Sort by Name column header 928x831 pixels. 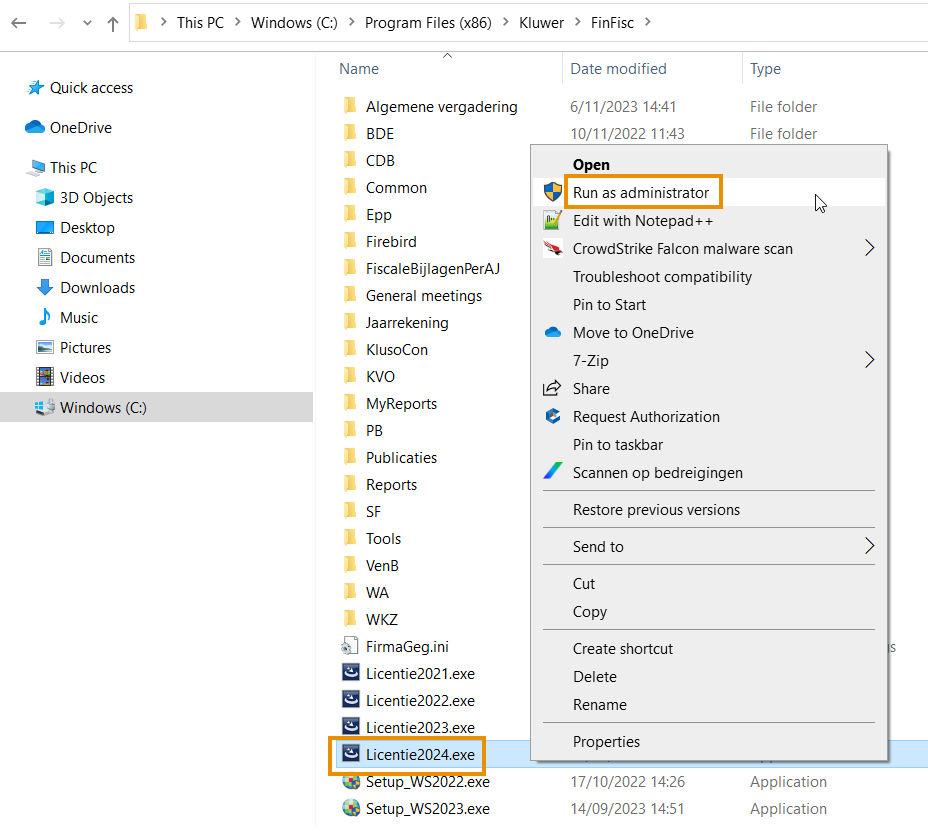[359, 69]
